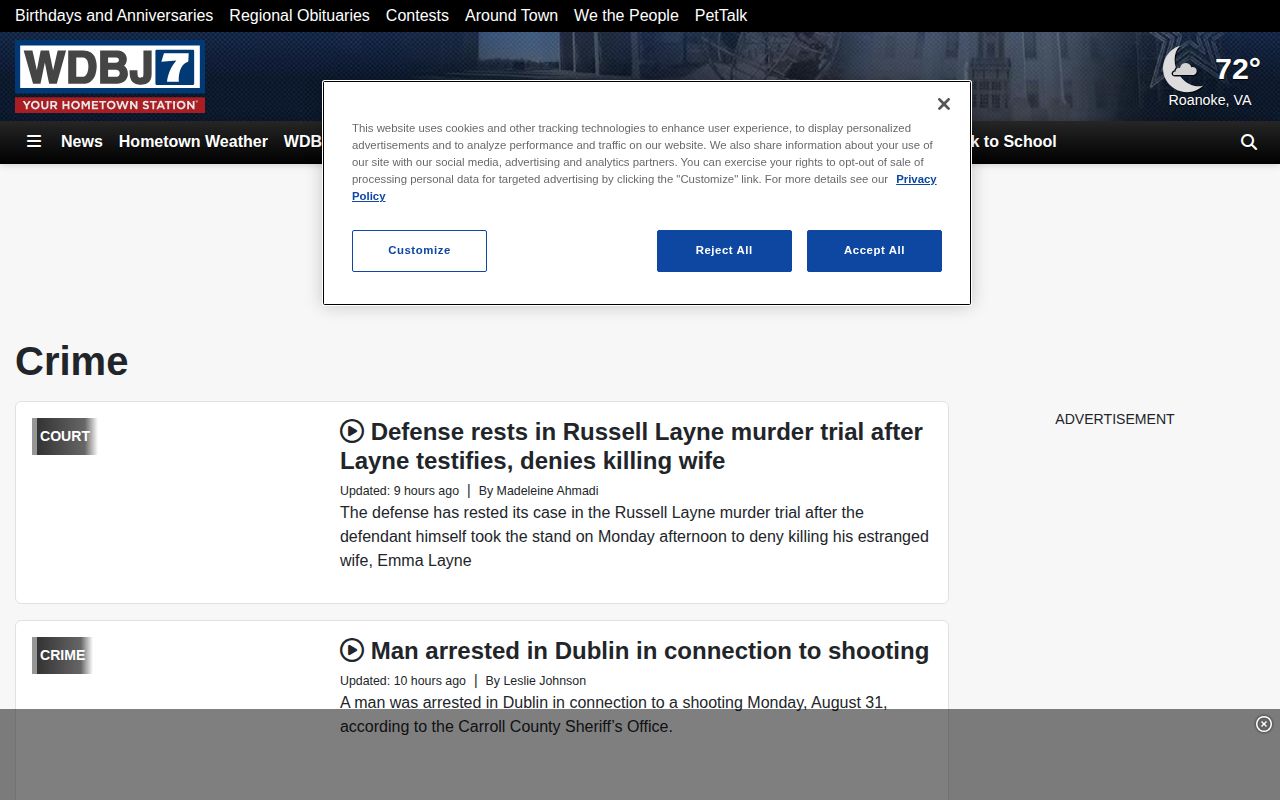Image resolution: width=1280 pixels, height=800 pixels.
Task: Open the Back to School nav item
Action: [x=1013, y=142]
